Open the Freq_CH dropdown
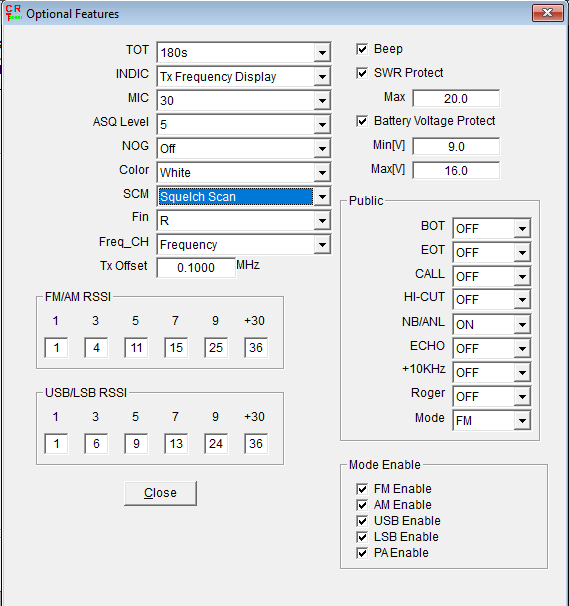 244,244
